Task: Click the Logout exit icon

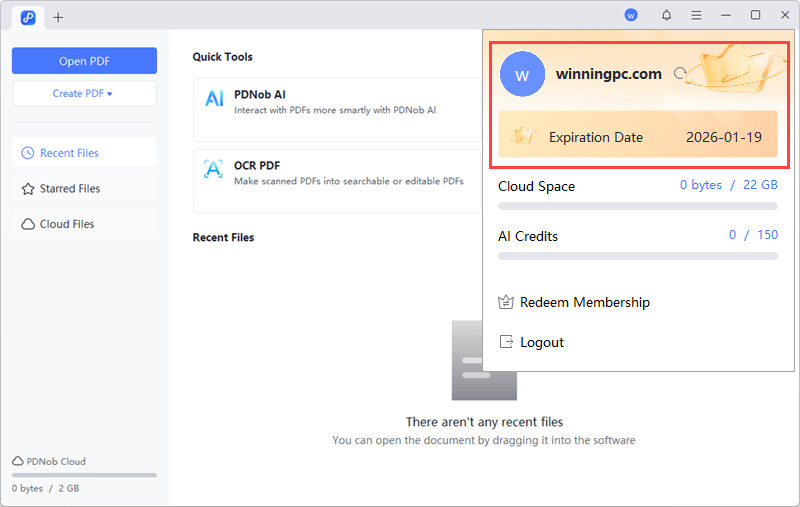Action: pyautogui.click(x=506, y=342)
